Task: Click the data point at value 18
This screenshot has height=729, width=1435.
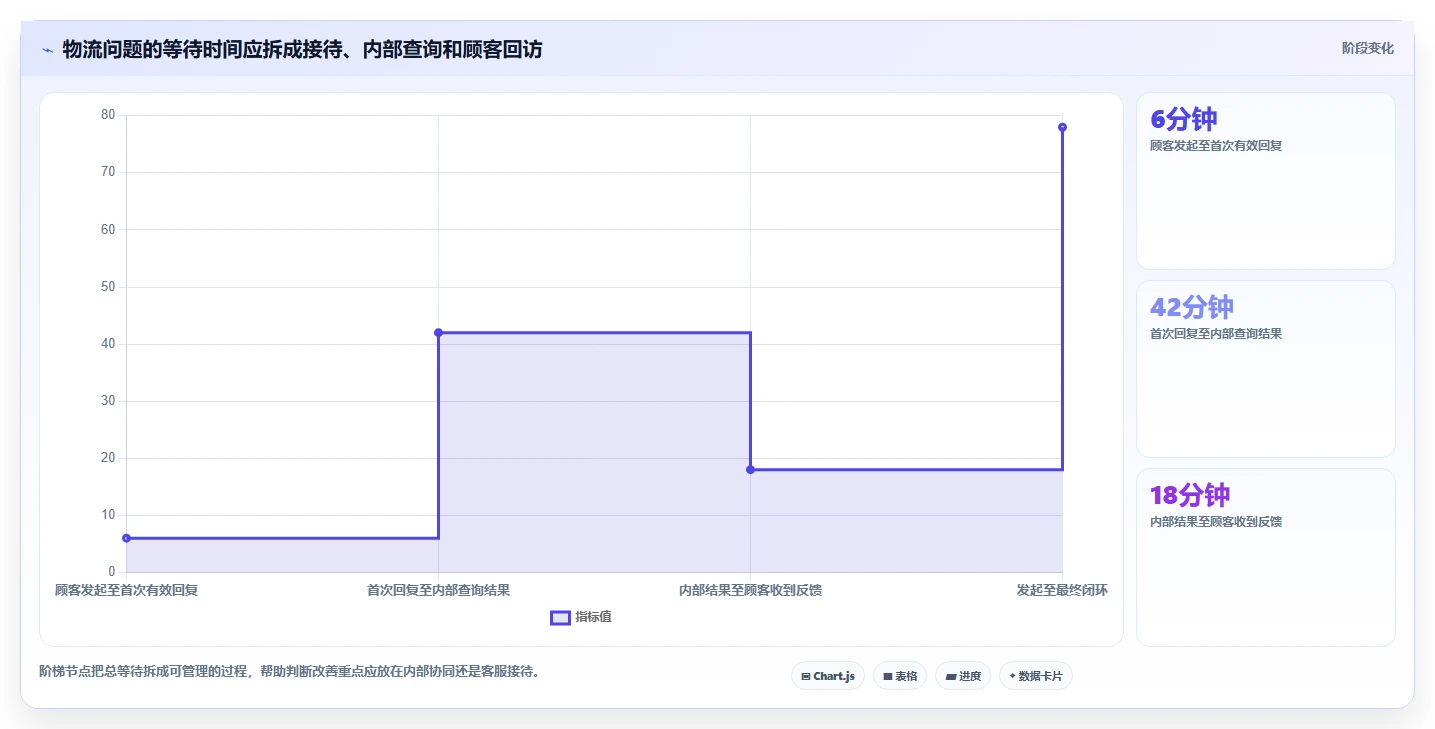Action: (750, 469)
